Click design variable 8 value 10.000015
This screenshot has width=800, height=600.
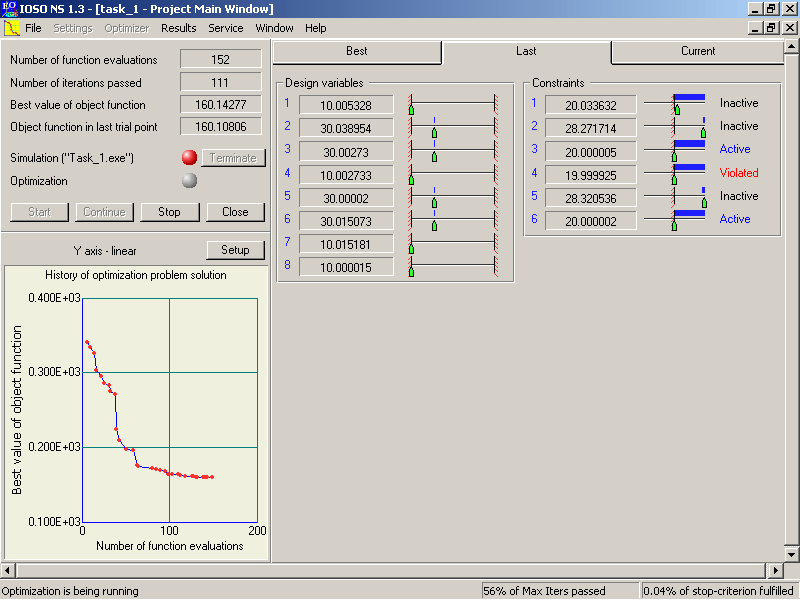pos(346,267)
